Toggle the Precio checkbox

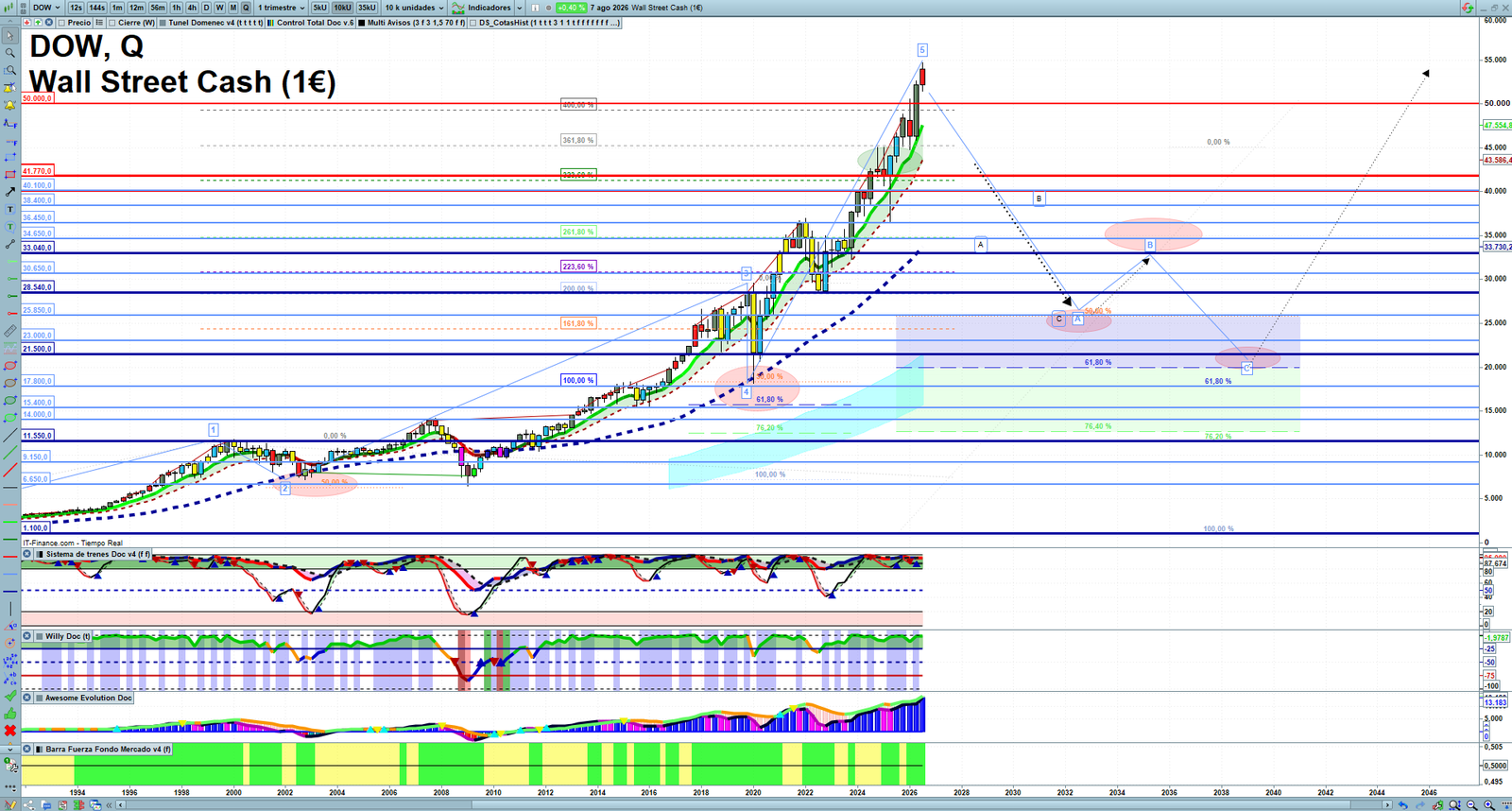[x=61, y=23]
